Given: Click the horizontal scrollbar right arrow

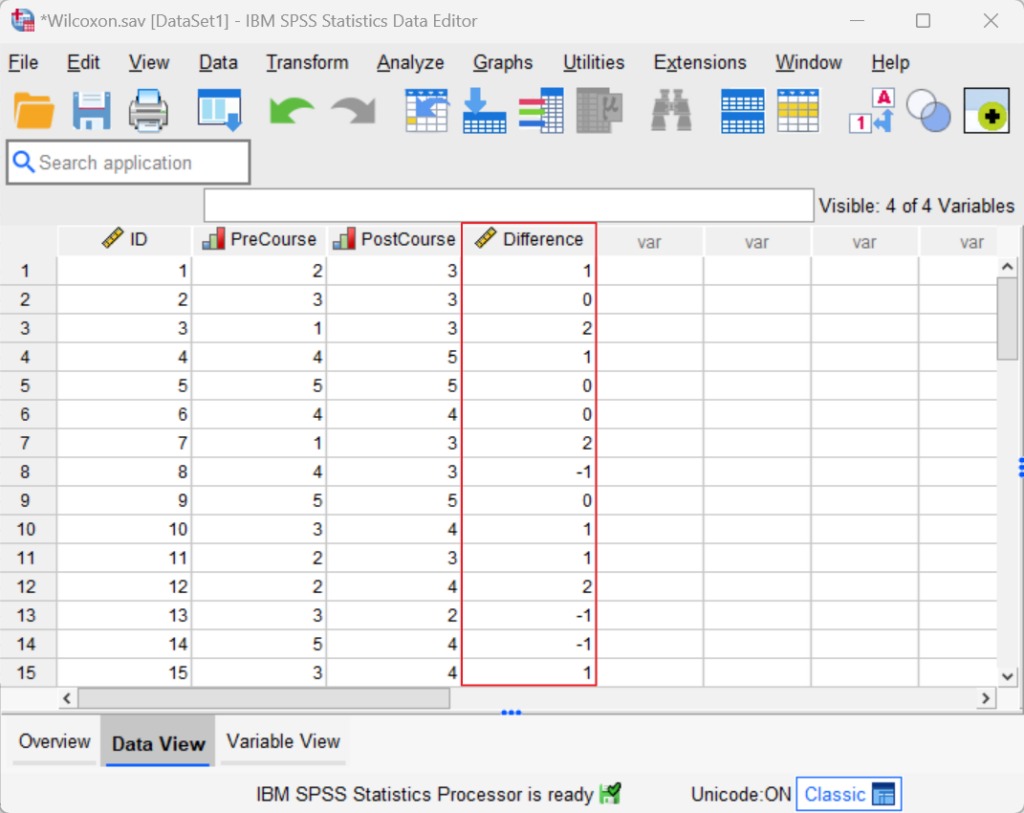Looking at the screenshot, I should (x=986, y=698).
